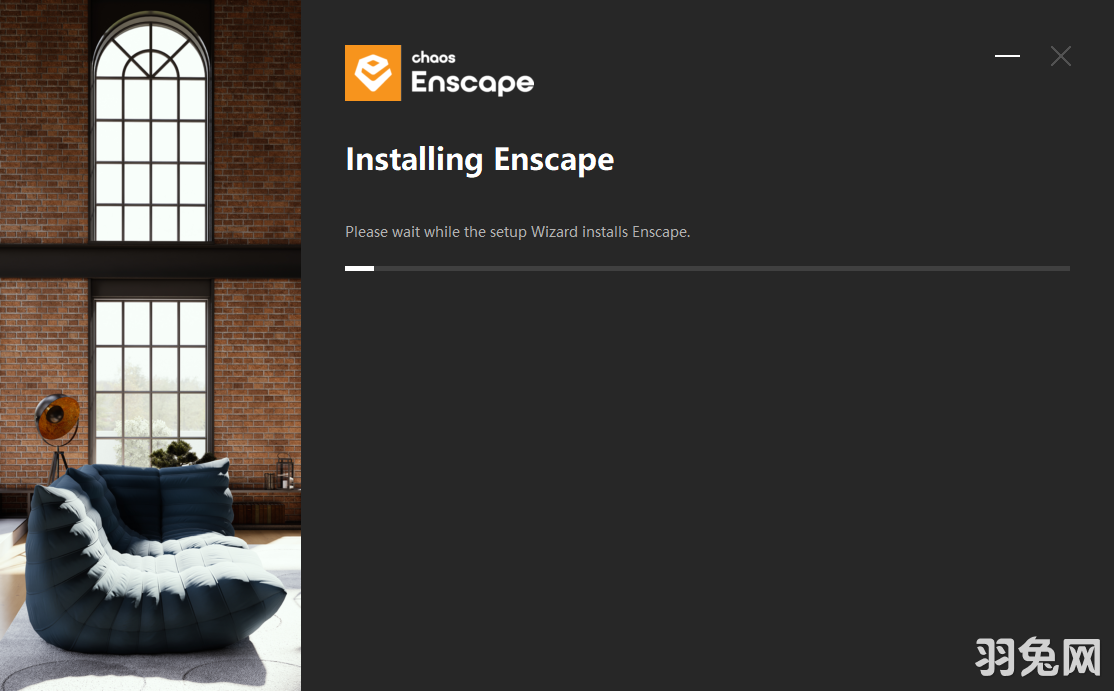The width and height of the screenshot is (1114, 691).
Task: Click the bonsai plant by the window
Action: click(175, 453)
